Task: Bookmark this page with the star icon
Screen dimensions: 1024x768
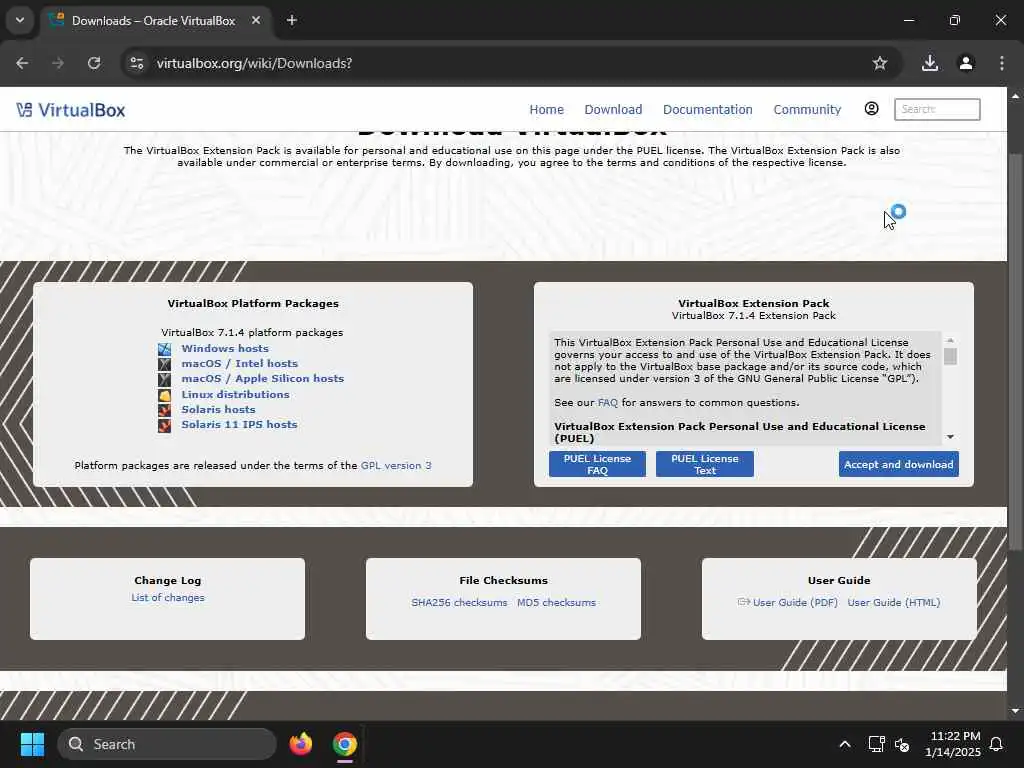Action: (x=880, y=63)
